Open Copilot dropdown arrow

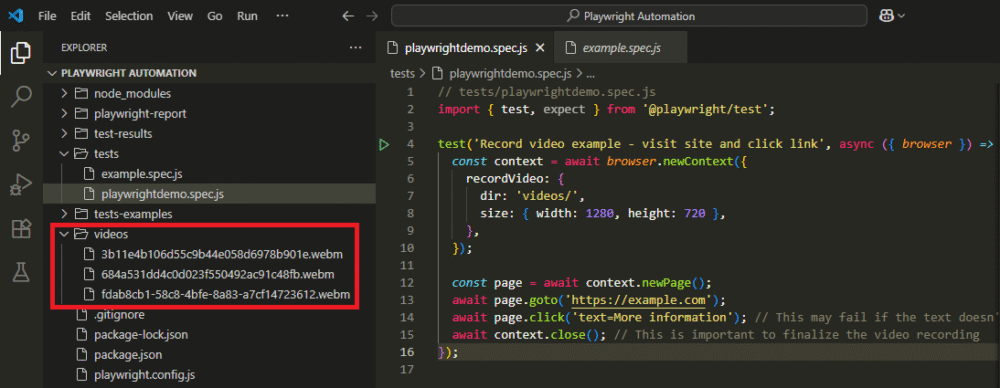click(901, 17)
